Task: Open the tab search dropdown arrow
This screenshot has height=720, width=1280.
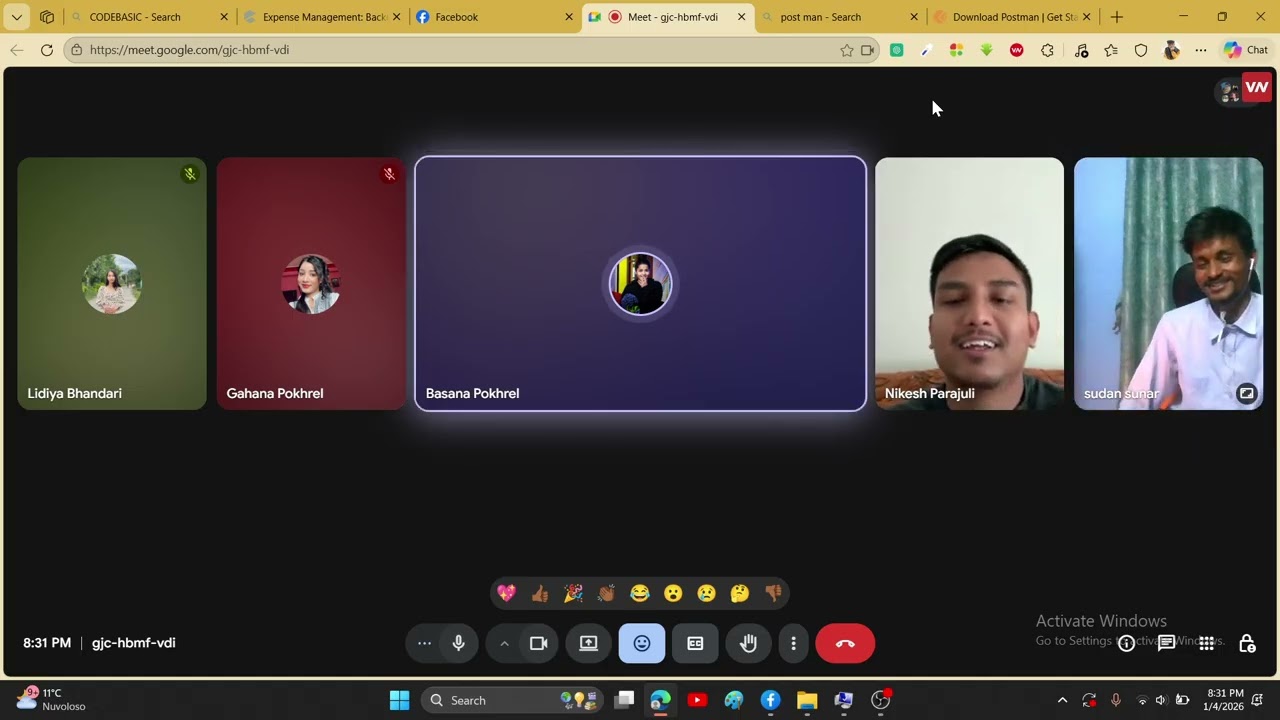Action: coord(16,17)
